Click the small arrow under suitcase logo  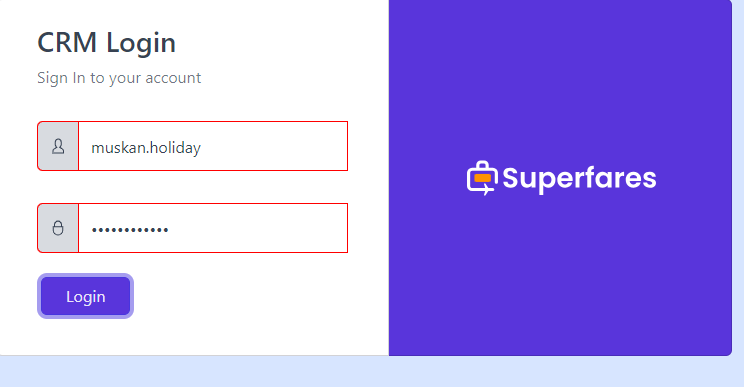(487, 191)
